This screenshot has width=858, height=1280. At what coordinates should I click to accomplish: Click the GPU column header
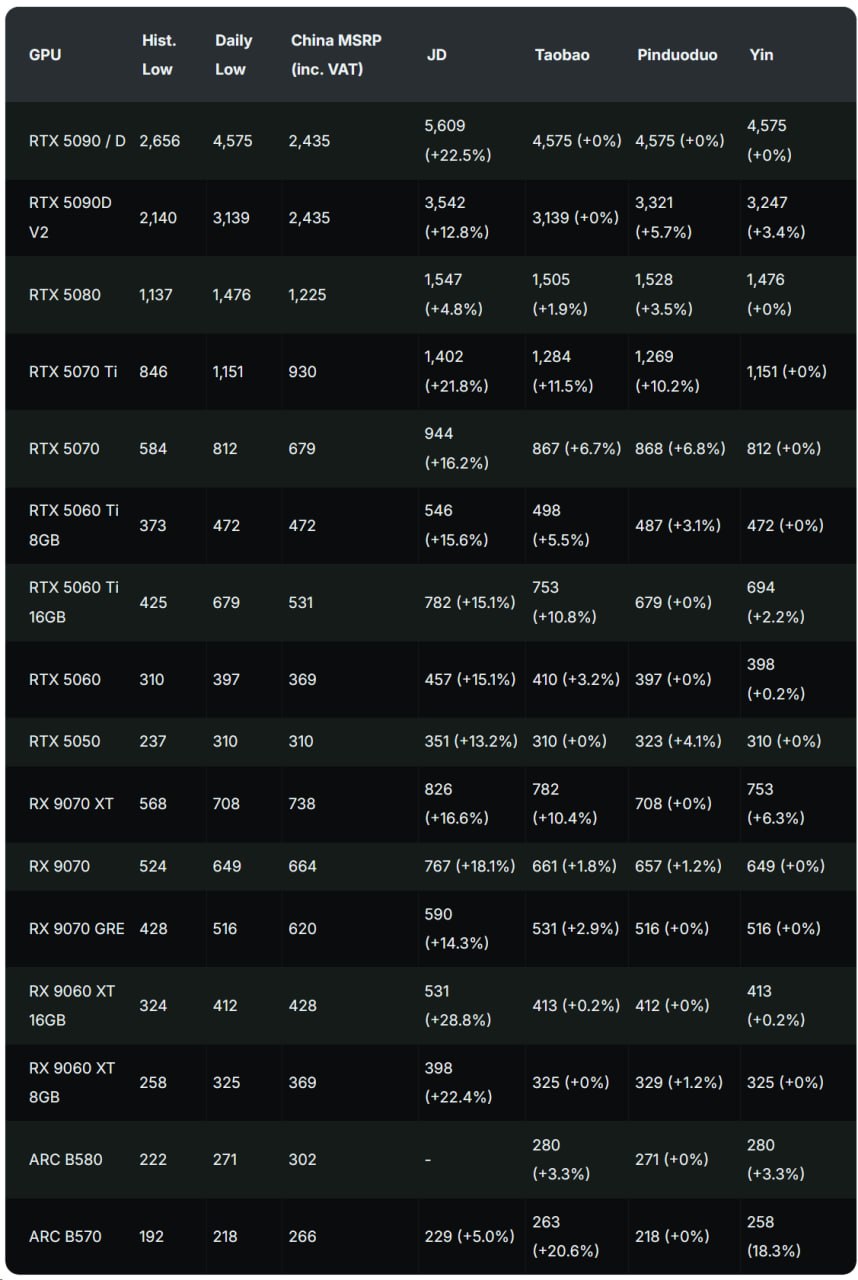tap(45, 55)
